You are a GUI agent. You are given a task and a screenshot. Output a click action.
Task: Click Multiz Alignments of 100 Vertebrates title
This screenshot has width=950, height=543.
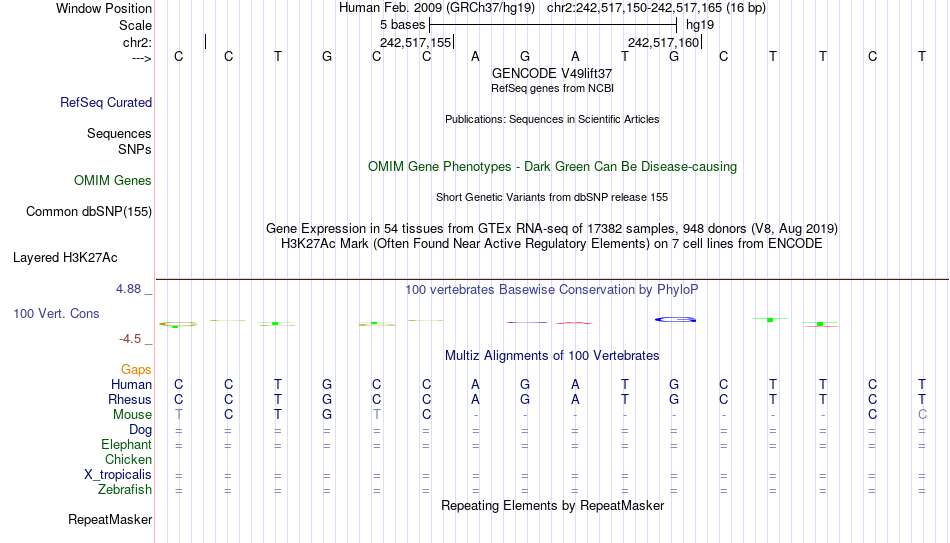click(552, 356)
